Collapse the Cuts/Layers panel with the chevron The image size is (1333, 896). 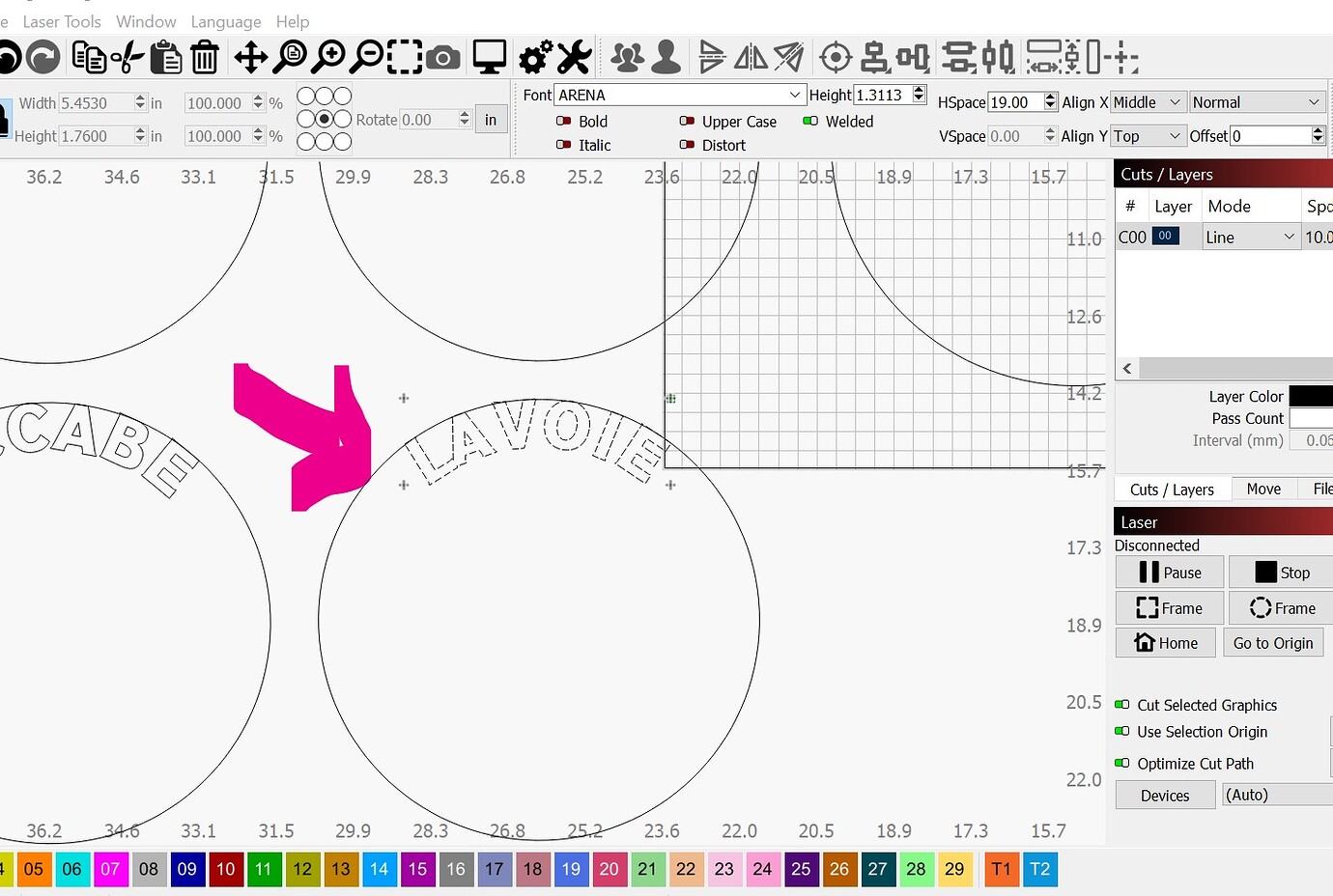click(x=1127, y=368)
